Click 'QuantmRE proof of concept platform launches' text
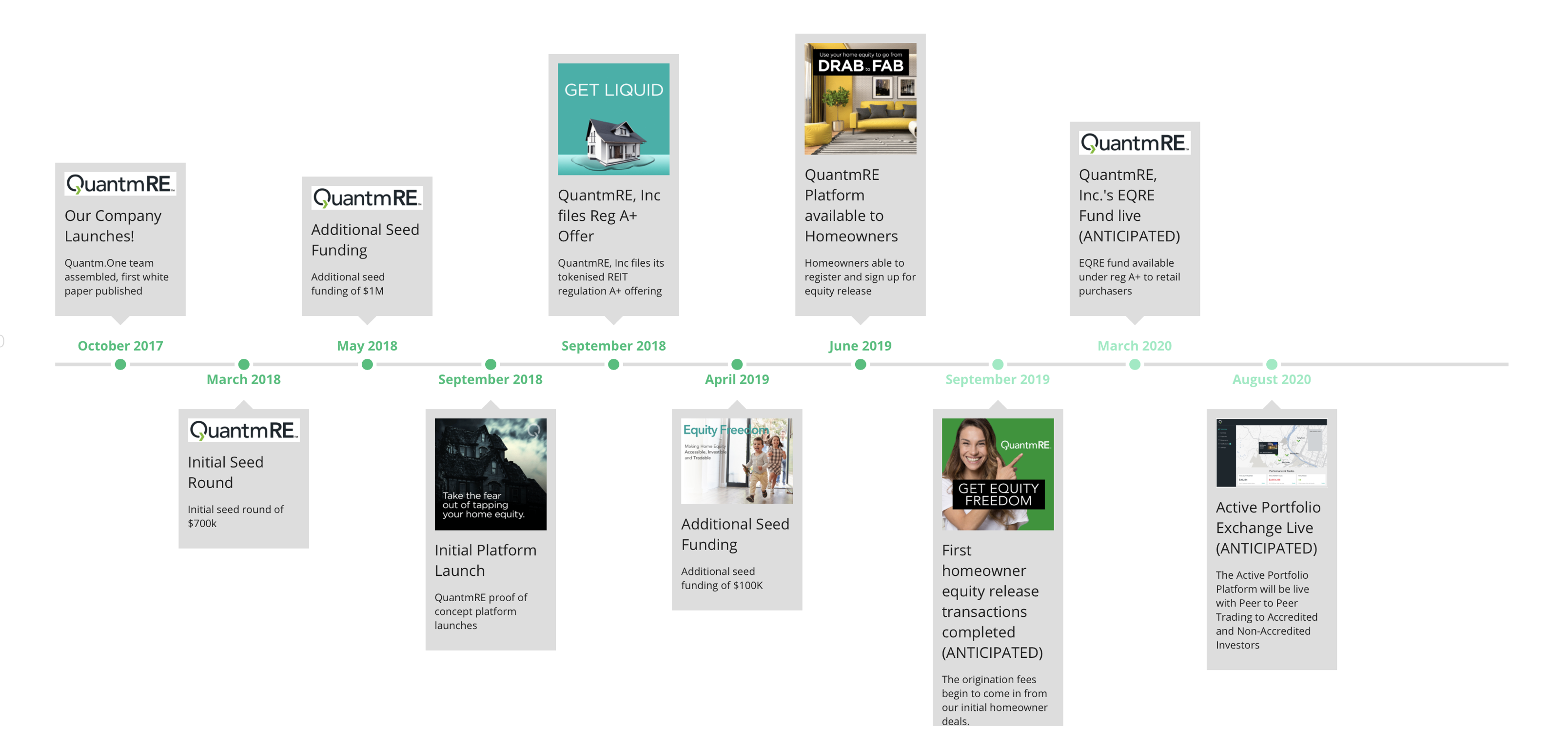The image size is (1568, 747). click(x=481, y=611)
